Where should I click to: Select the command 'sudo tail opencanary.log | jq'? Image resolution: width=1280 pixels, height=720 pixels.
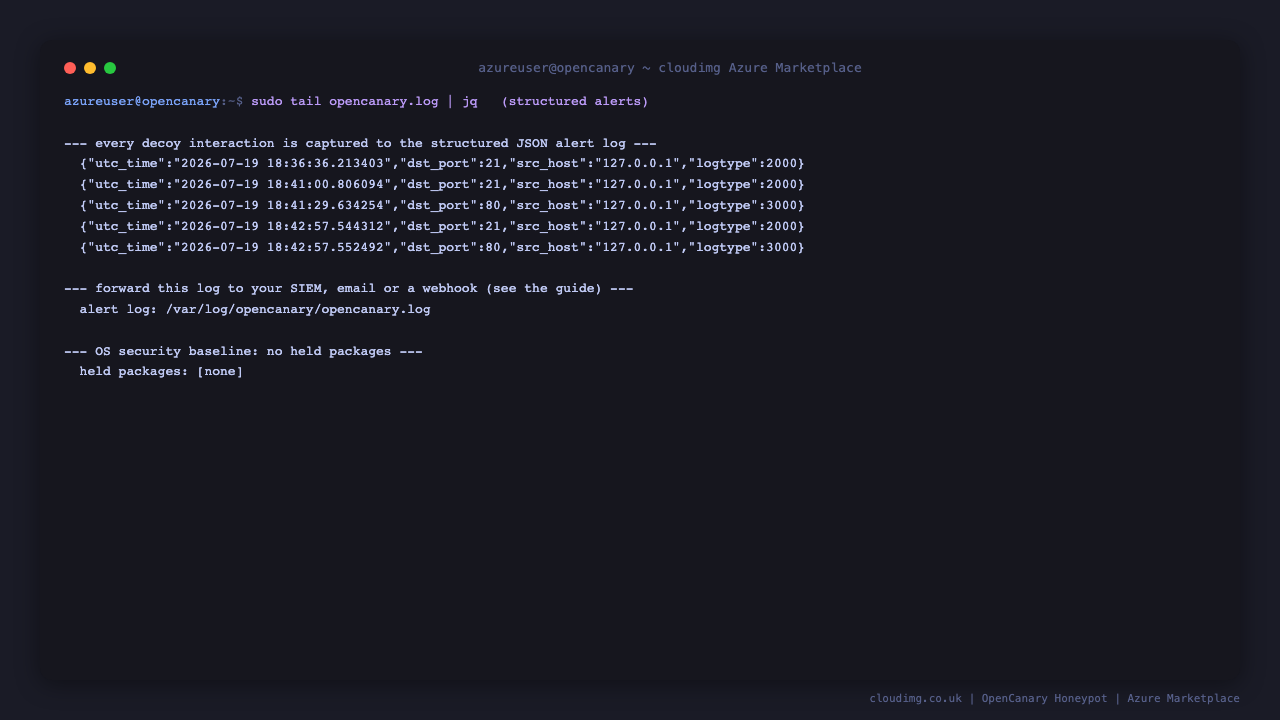click(x=364, y=101)
